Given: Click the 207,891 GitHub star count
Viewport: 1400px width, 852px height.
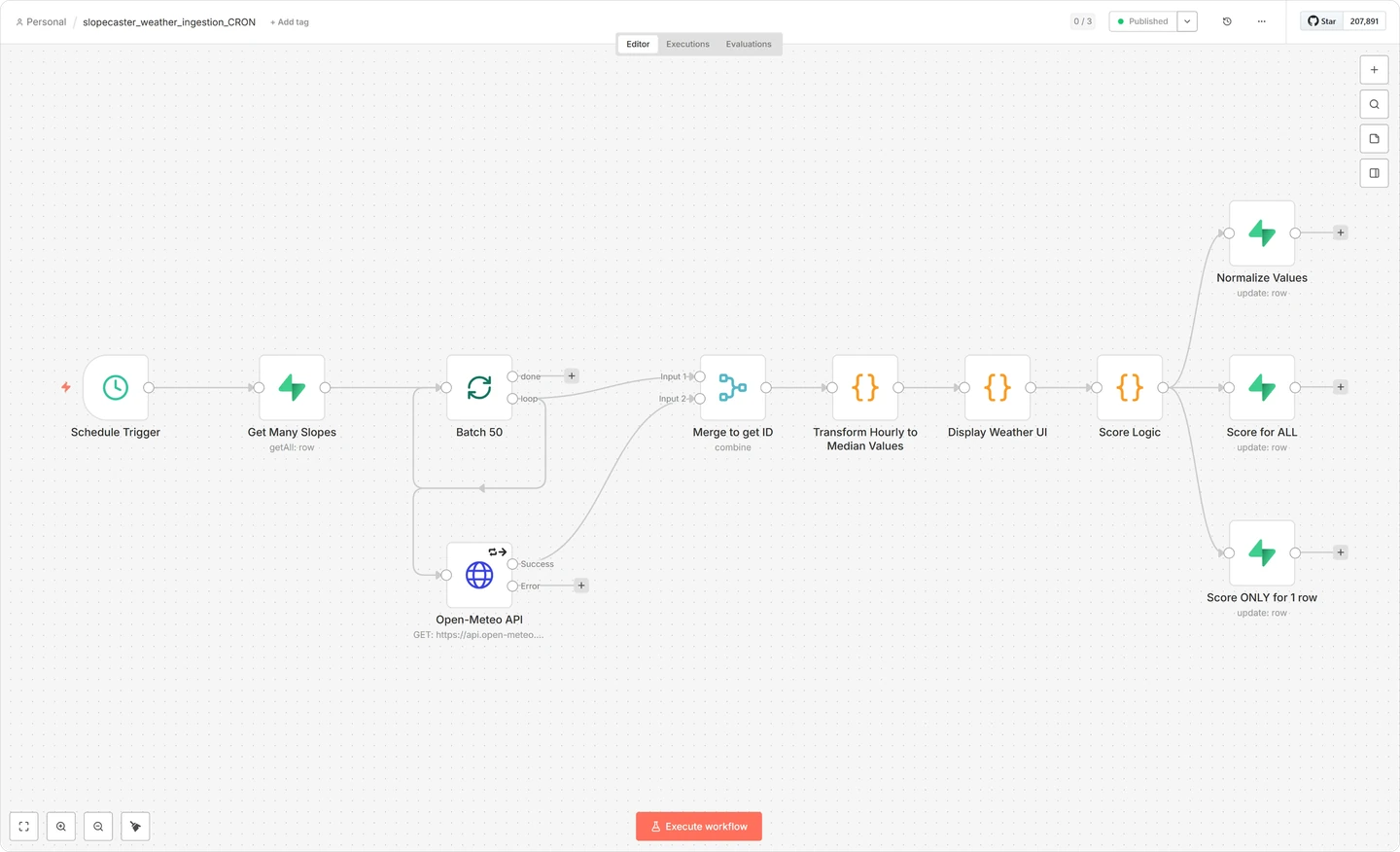Looking at the screenshot, I should coord(1364,21).
